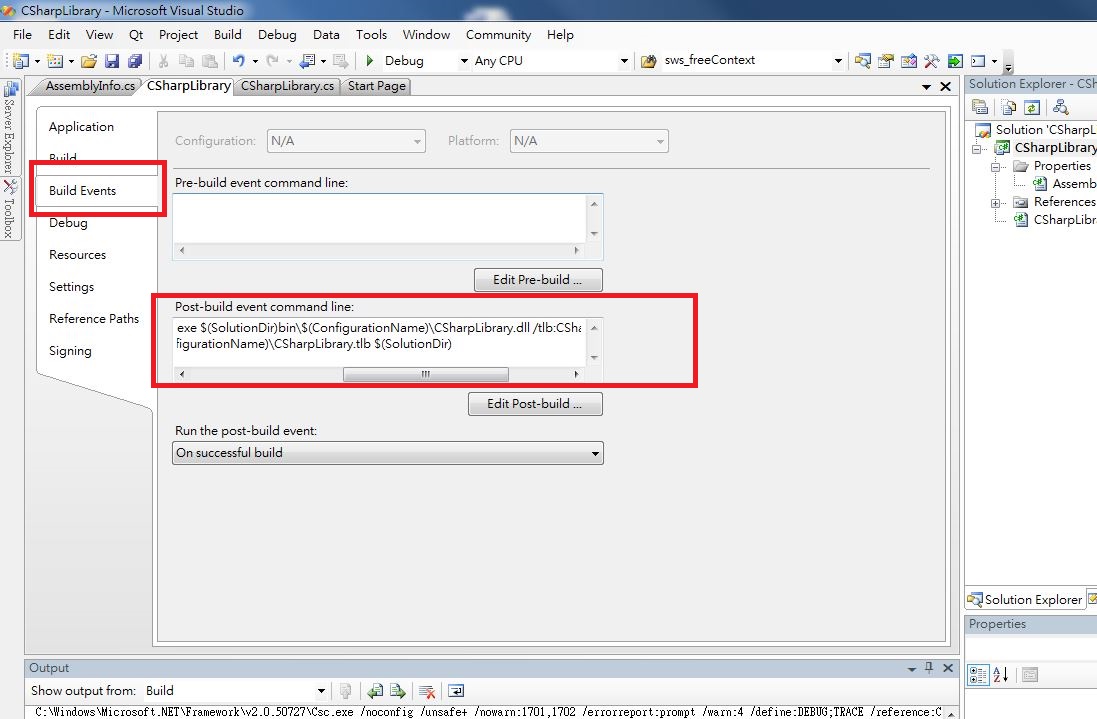Image resolution: width=1097 pixels, height=719 pixels.
Task: Select the Debug settings page
Action: (x=68, y=224)
